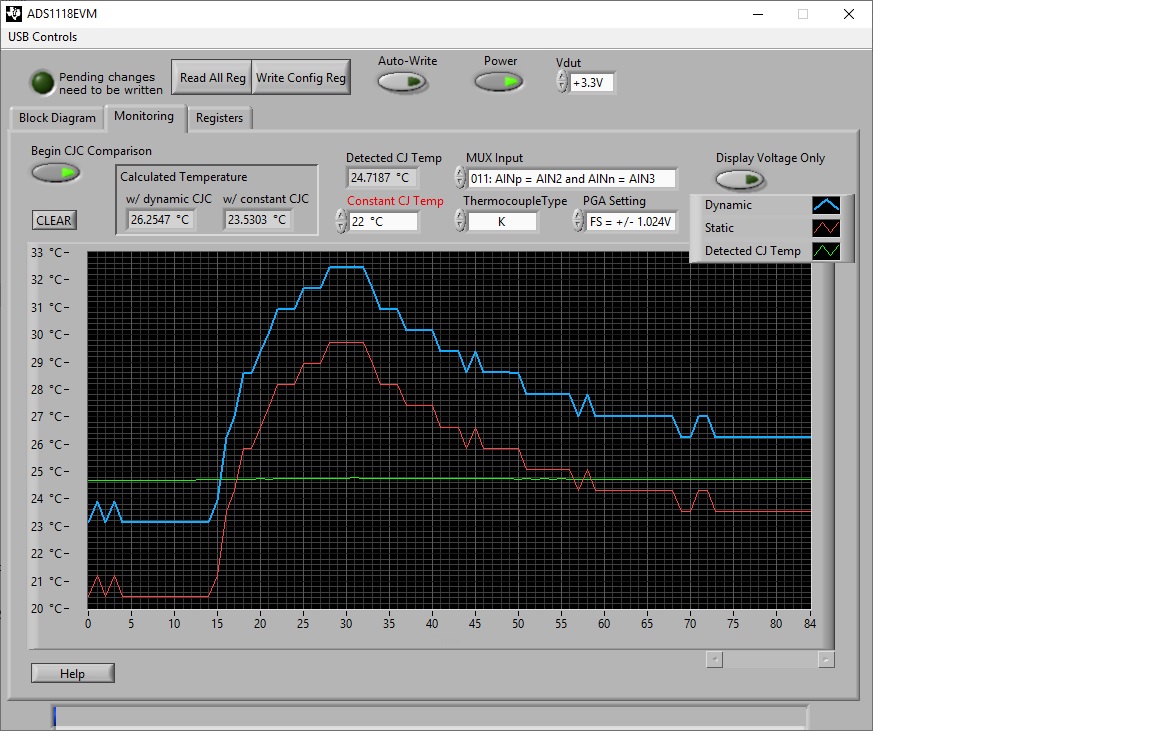Click the 84 x-axis maximum label

click(810, 624)
